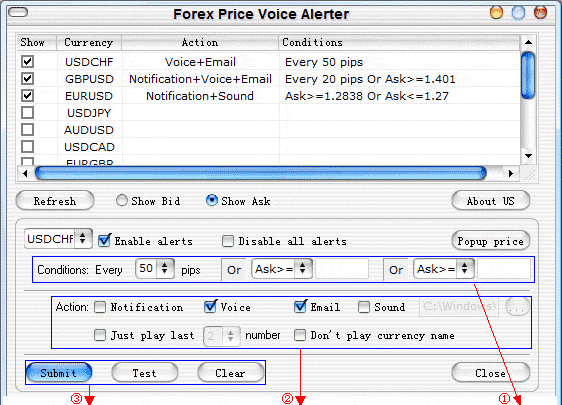Select the Show Bid radio button
562x405 pixels.
(x=122, y=200)
